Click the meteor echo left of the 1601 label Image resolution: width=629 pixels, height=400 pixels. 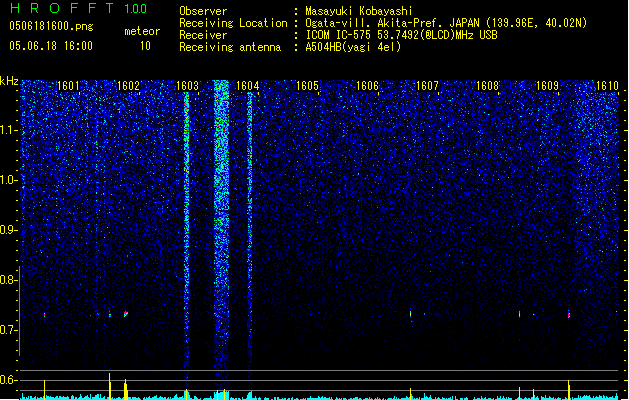45,315
